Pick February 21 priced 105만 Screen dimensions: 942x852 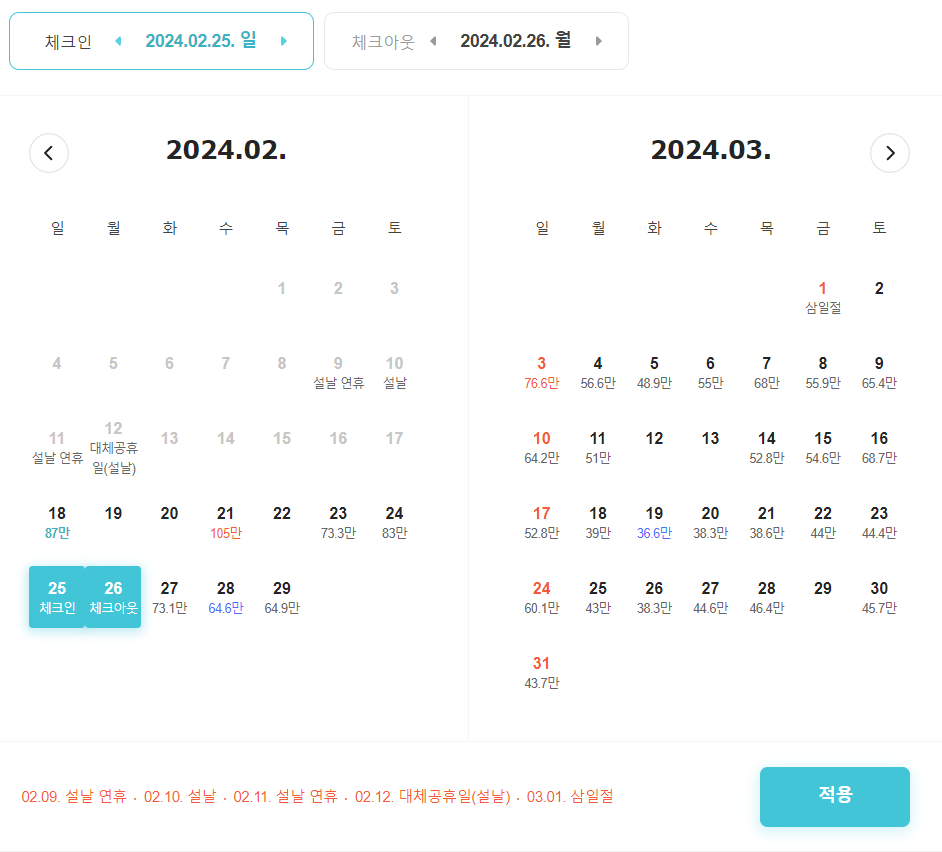[x=225, y=522]
